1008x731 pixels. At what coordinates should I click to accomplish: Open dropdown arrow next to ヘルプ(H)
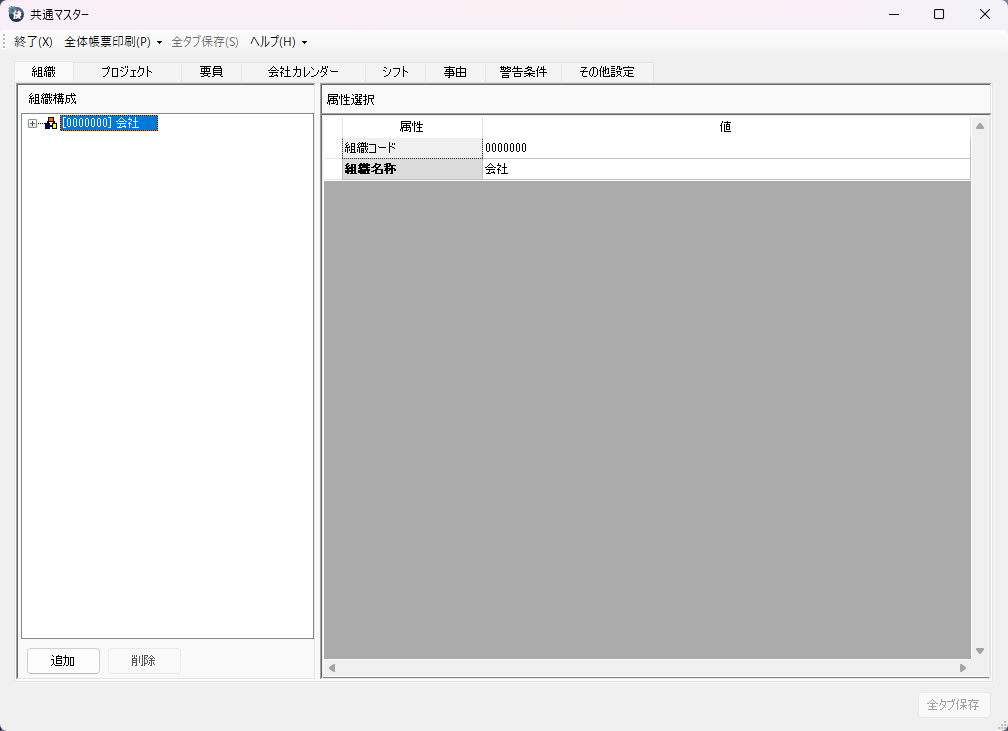point(305,42)
